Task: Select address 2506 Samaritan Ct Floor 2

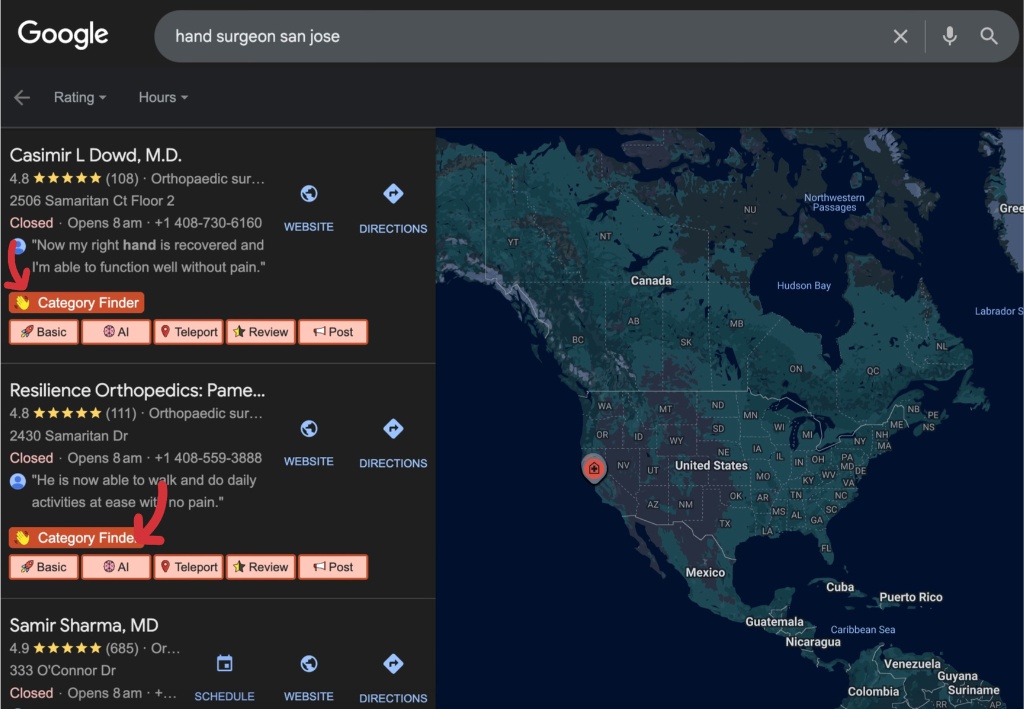Action: coord(92,200)
